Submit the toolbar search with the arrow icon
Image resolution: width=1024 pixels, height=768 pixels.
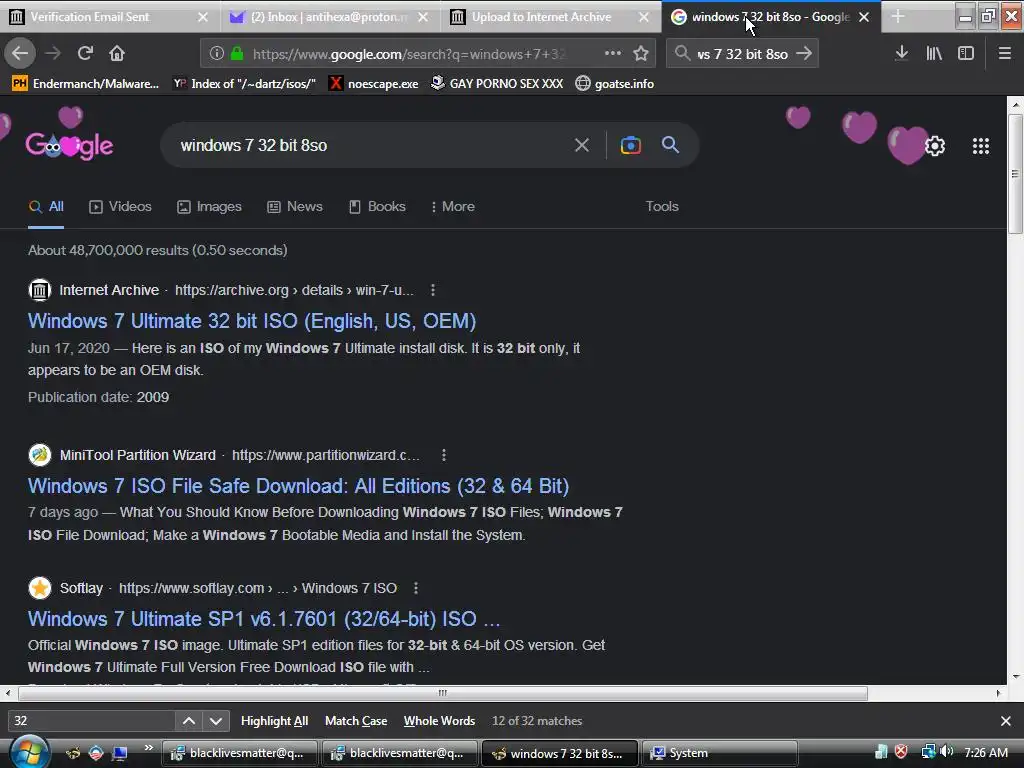[x=805, y=54]
